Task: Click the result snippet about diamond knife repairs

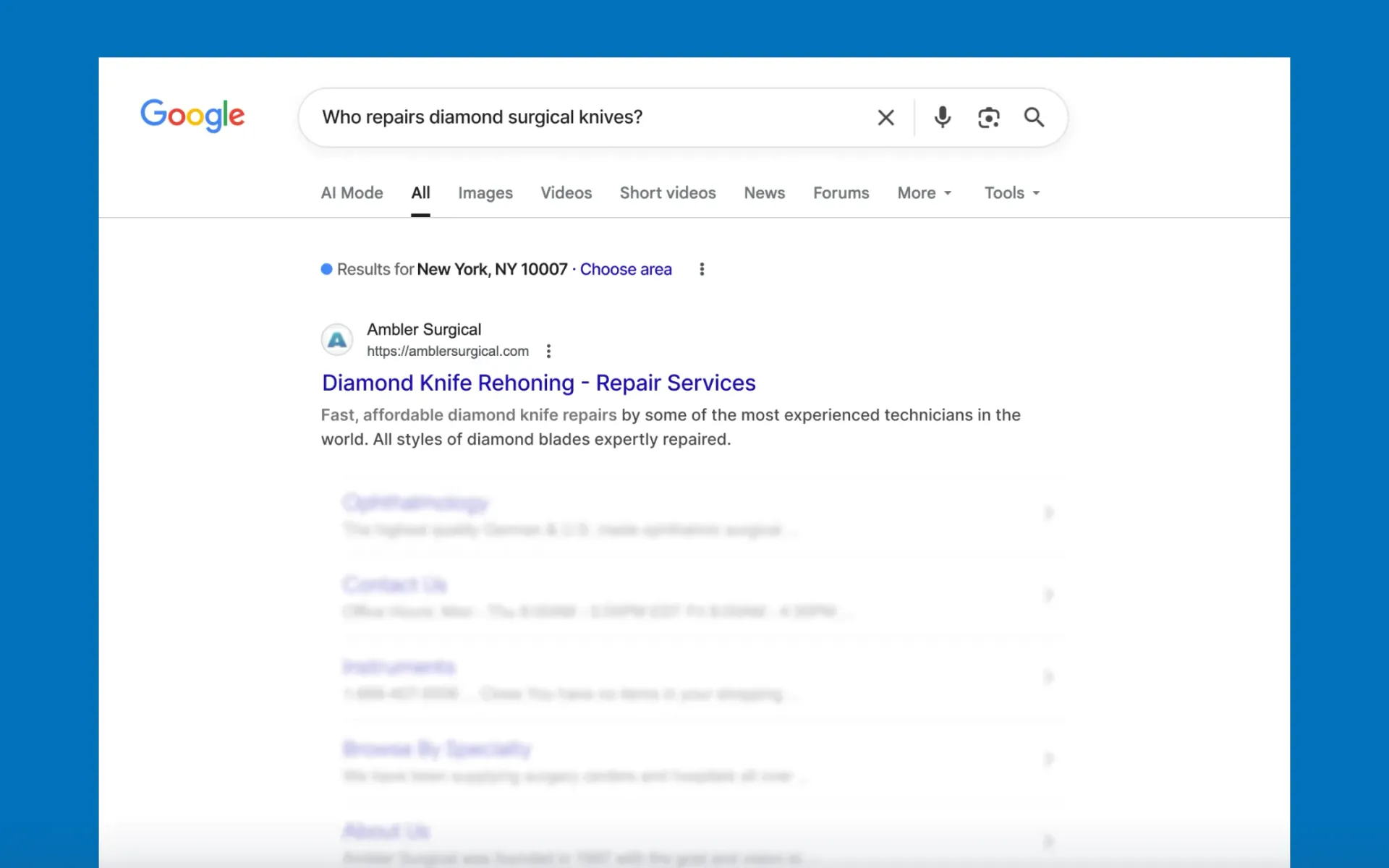Action: [671, 427]
